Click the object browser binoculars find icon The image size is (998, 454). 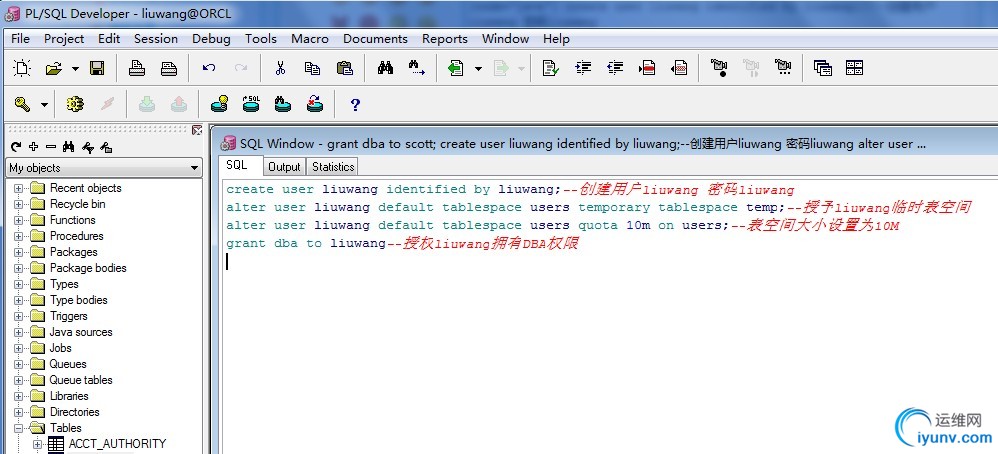(x=69, y=147)
